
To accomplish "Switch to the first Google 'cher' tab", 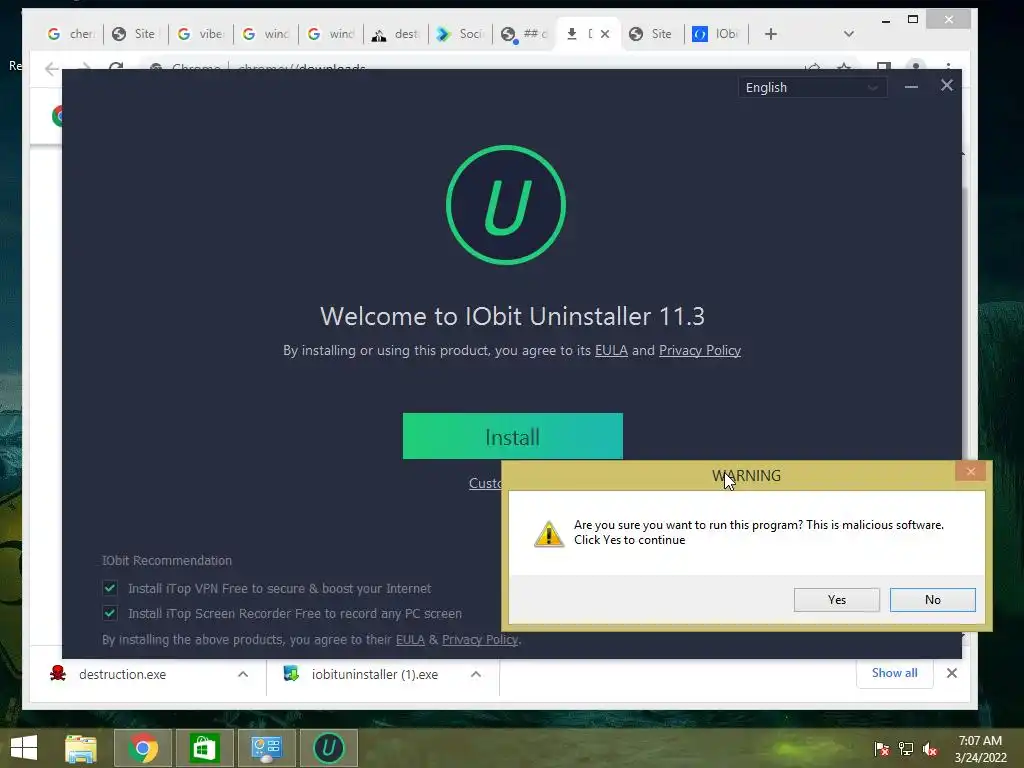I will 71,34.
